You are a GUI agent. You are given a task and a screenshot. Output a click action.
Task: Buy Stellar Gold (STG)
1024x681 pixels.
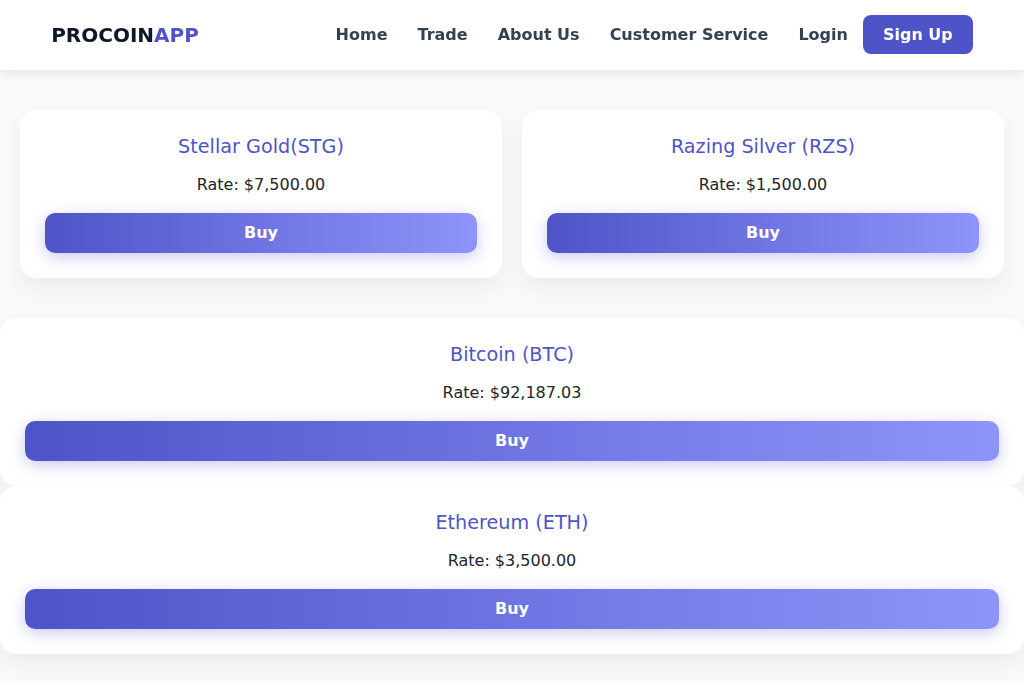(260, 232)
